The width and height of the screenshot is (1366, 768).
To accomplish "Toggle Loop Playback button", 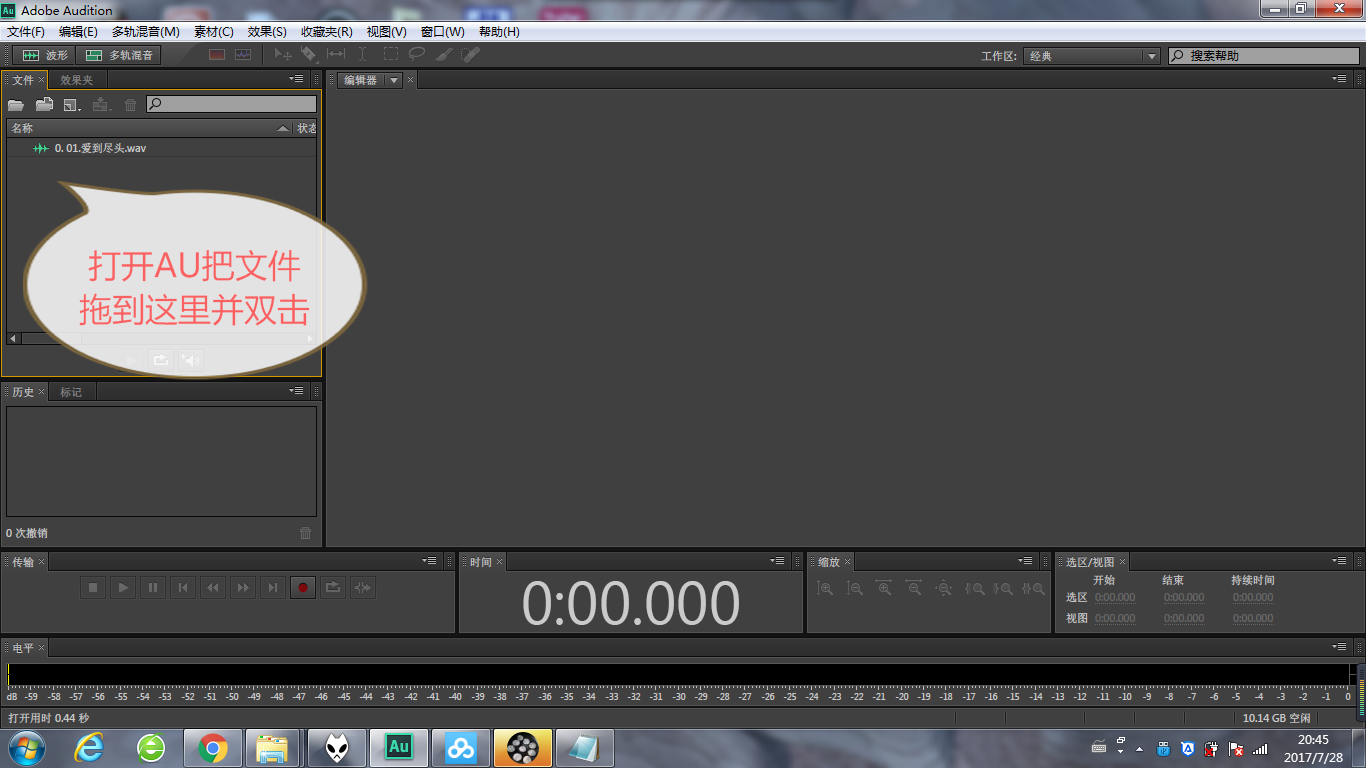I will tap(333, 588).
